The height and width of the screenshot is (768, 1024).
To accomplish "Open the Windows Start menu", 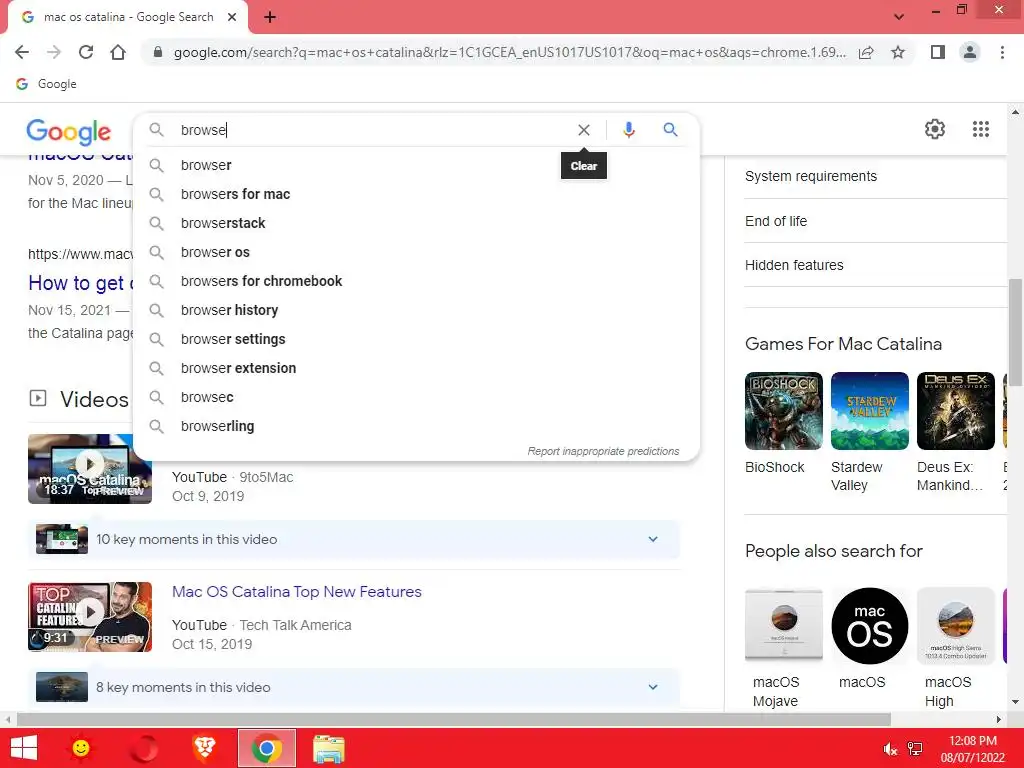I will [x=24, y=748].
